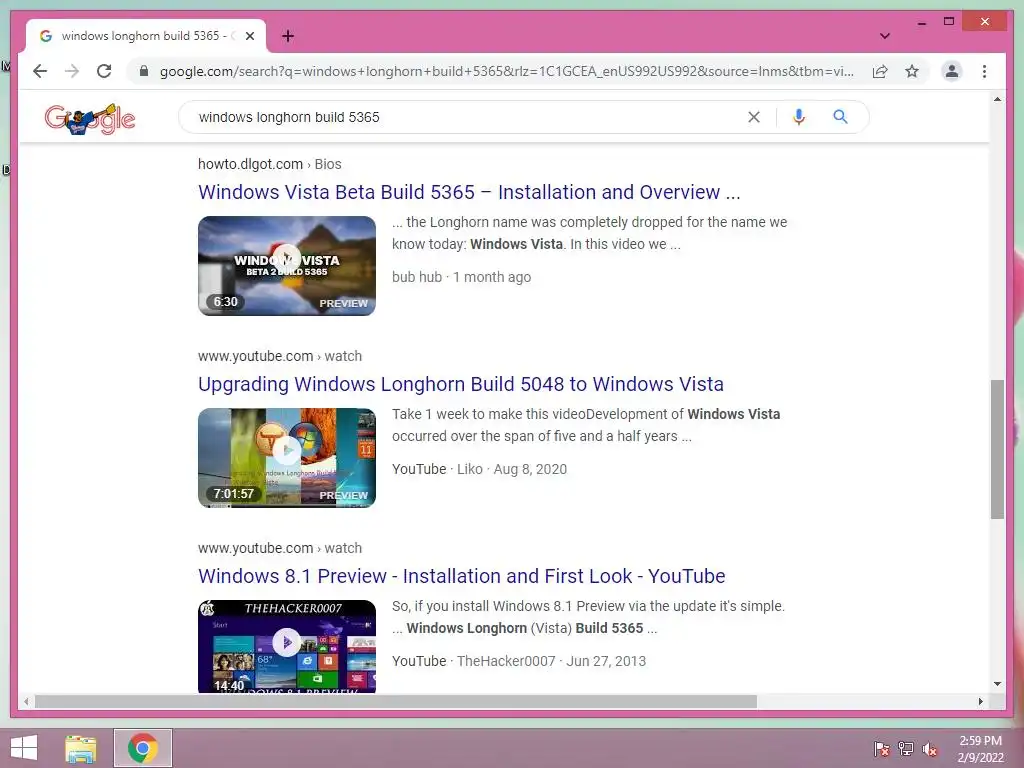Open Windows Vista Beta Build 5365 result
The image size is (1024, 768).
point(469,192)
